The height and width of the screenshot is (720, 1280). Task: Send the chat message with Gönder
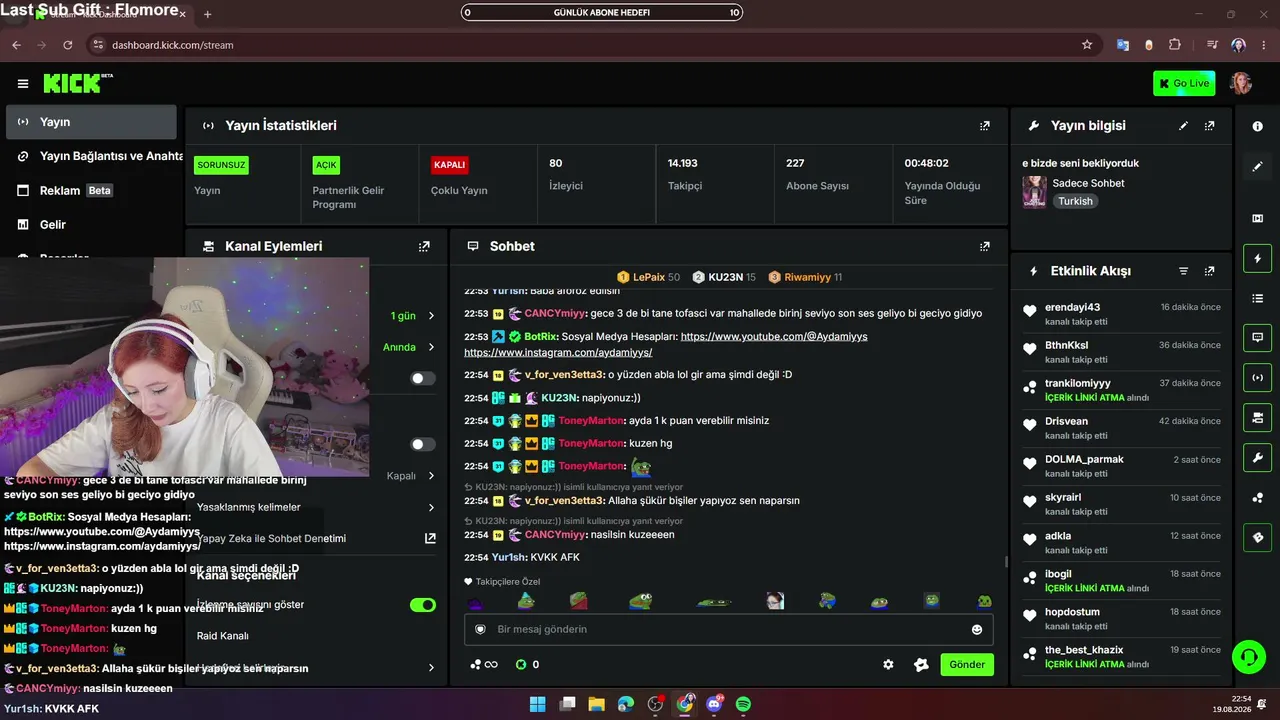coord(967,664)
